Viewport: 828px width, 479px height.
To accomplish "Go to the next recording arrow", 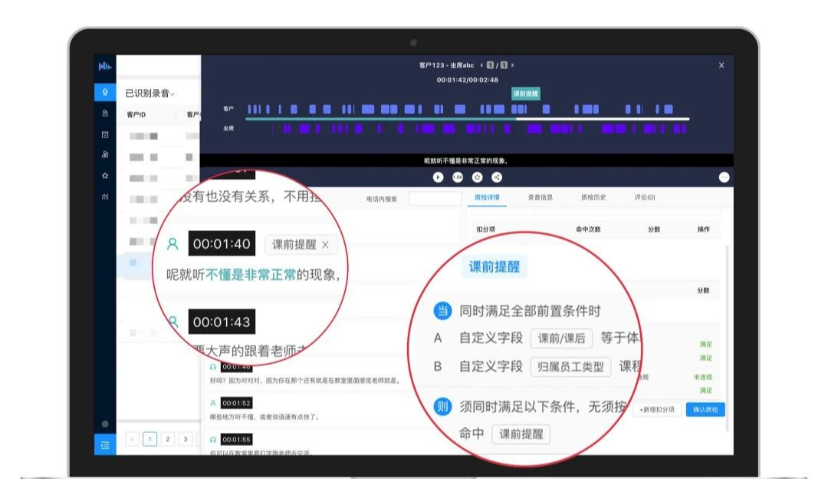I will [x=512, y=65].
